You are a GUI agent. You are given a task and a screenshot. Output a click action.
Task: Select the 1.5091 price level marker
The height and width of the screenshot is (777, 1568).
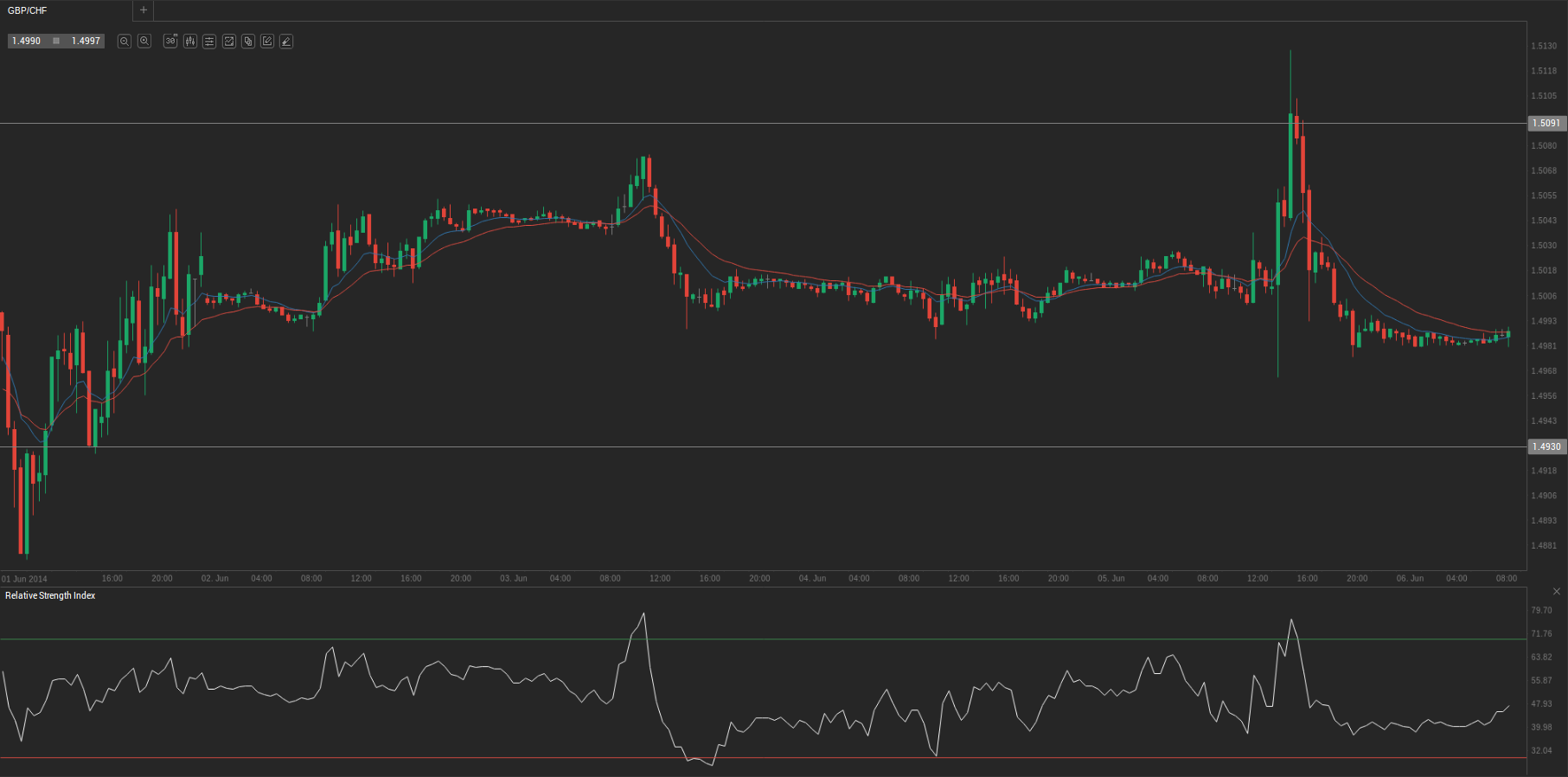click(x=1547, y=123)
